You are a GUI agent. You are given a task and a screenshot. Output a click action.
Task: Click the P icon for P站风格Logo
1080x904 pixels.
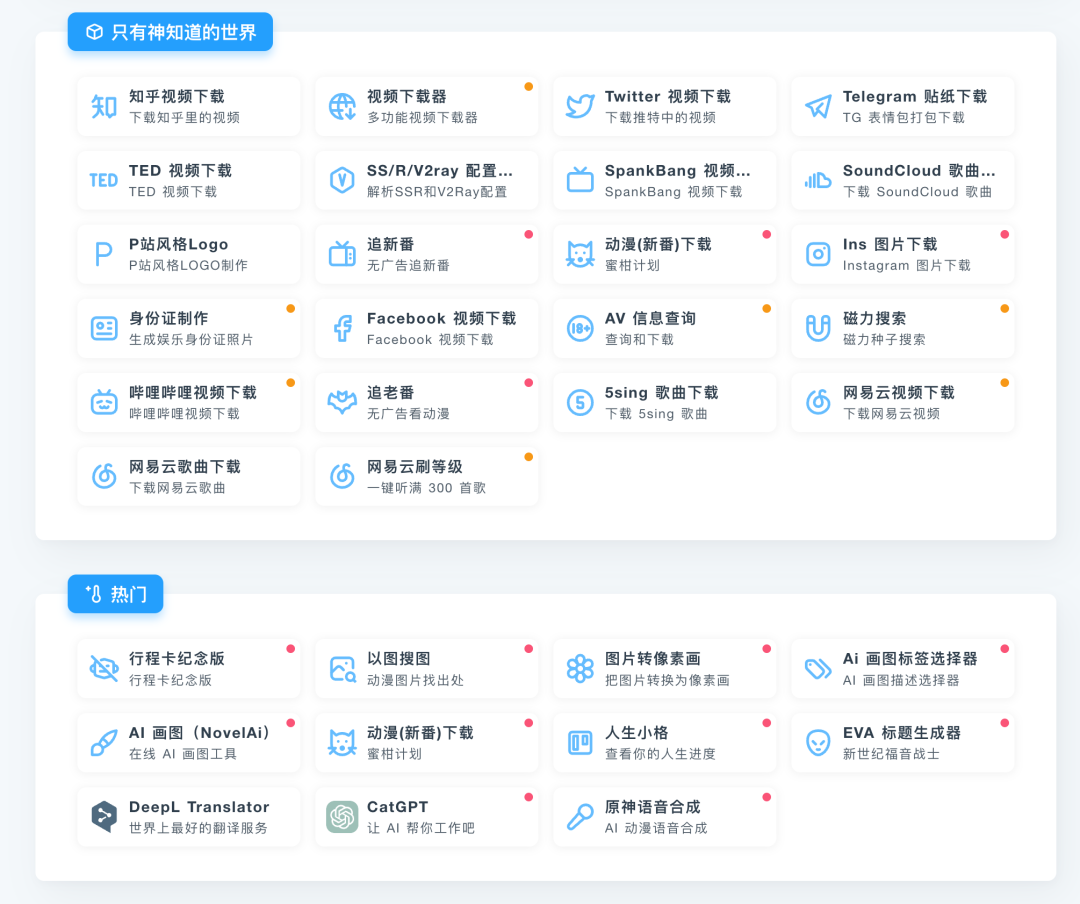tap(104, 254)
